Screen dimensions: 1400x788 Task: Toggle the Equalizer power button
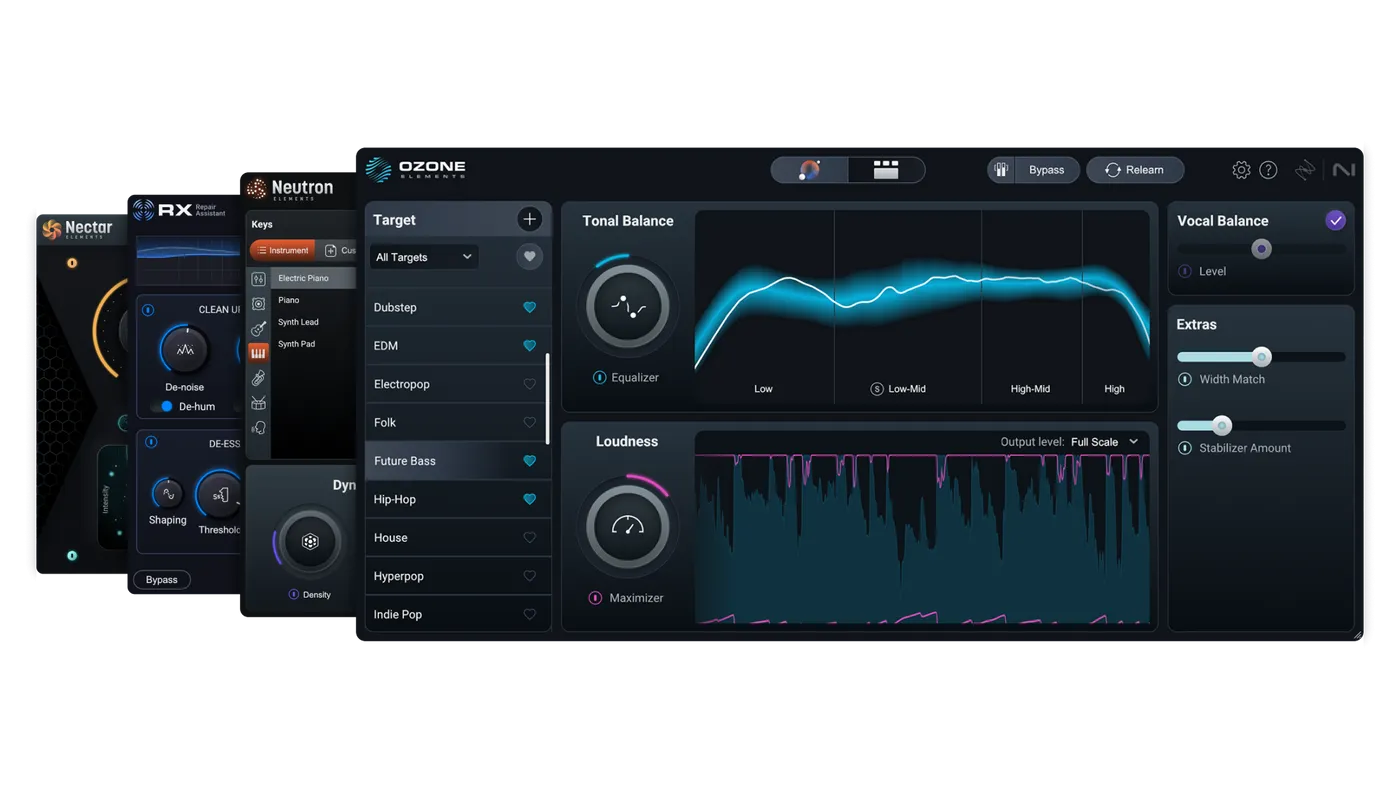[599, 377]
